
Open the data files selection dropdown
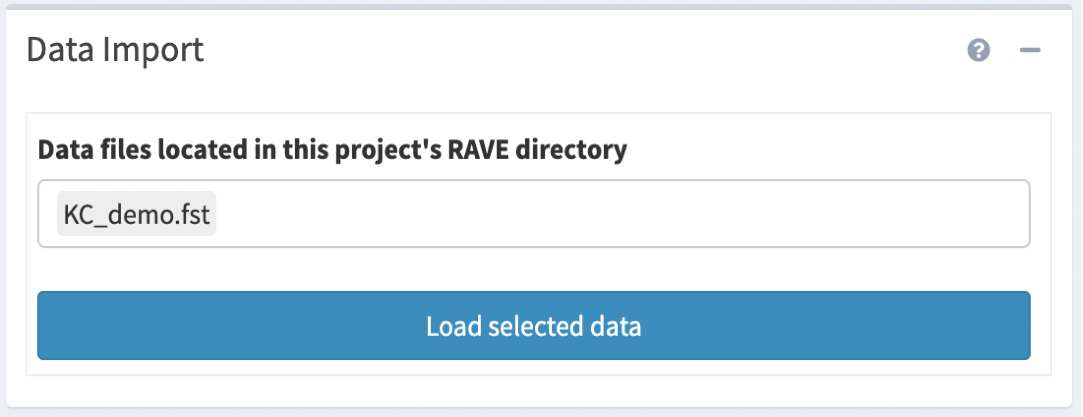pyautogui.click(x=620, y=214)
